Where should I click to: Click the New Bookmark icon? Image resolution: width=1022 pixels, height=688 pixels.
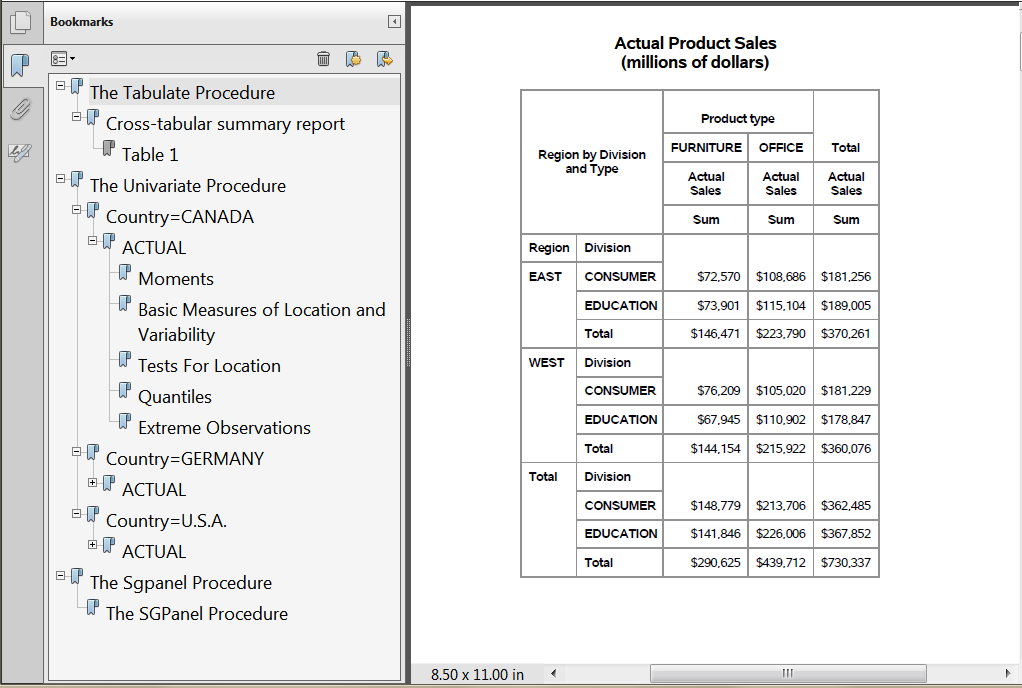(x=353, y=59)
